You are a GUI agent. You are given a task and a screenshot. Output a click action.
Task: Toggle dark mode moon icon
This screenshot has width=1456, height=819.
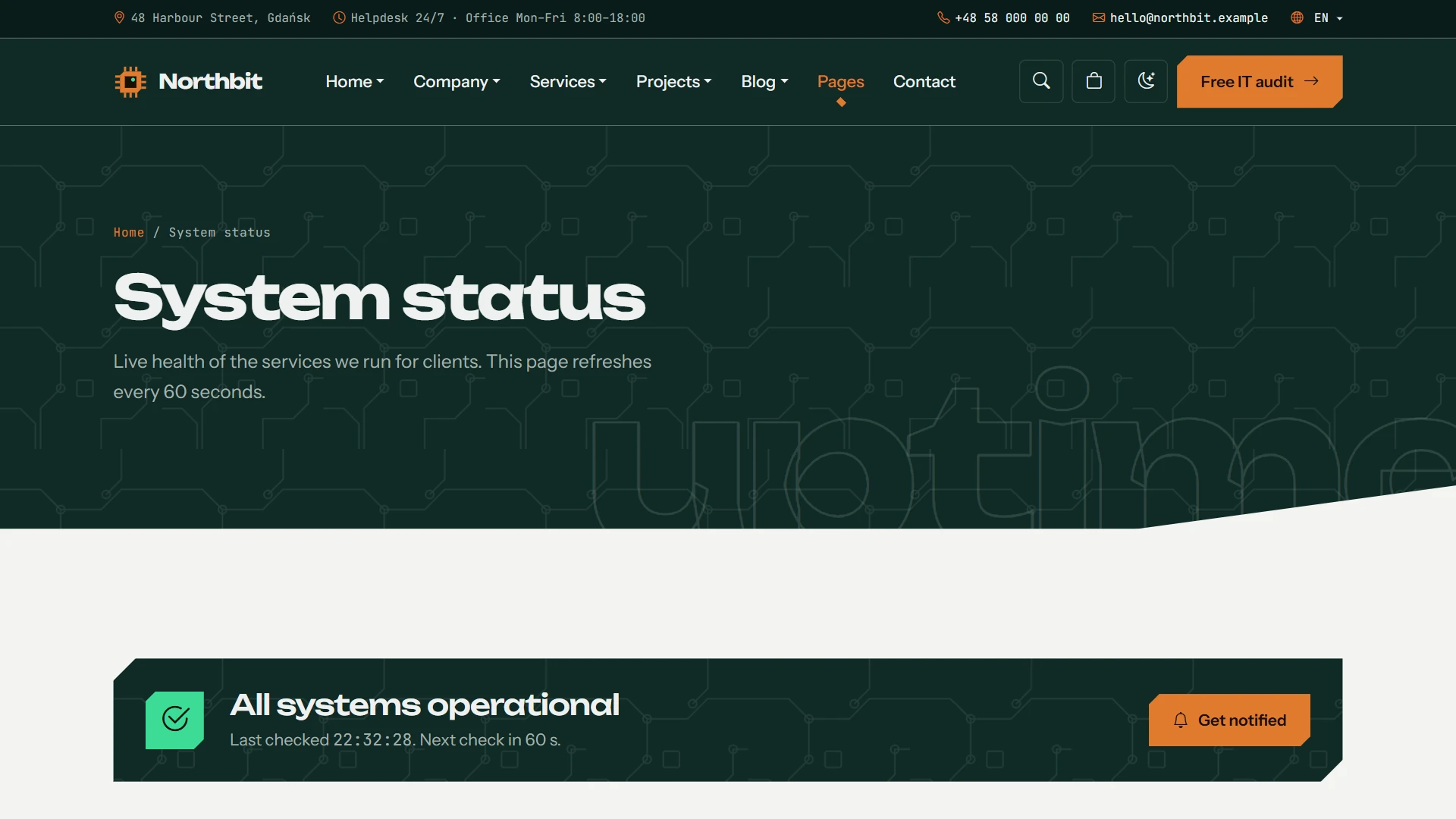pos(1146,81)
